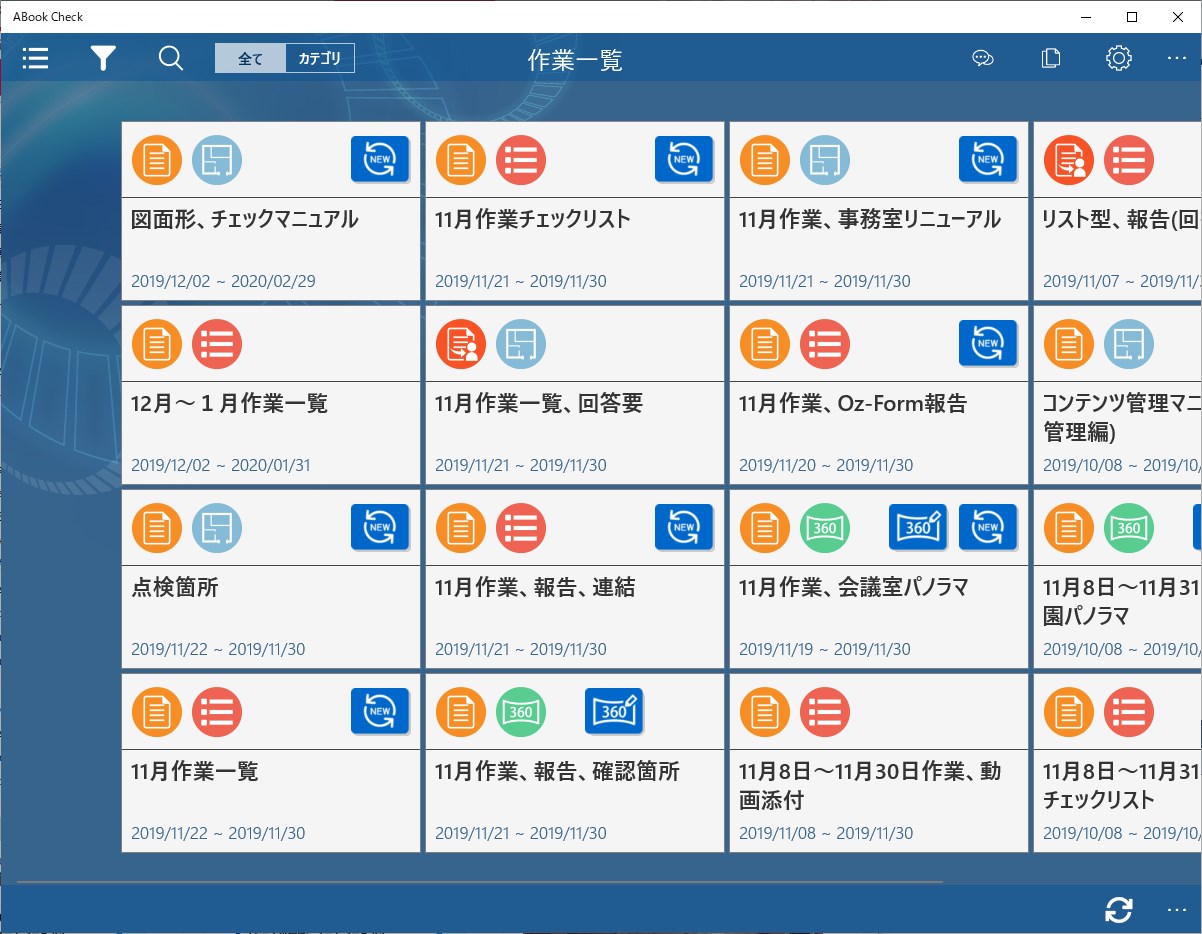Image resolution: width=1202 pixels, height=934 pixels.
Task: Click date range 2019/11/19 ~ 2019/11/30
Action: [825, 649]
